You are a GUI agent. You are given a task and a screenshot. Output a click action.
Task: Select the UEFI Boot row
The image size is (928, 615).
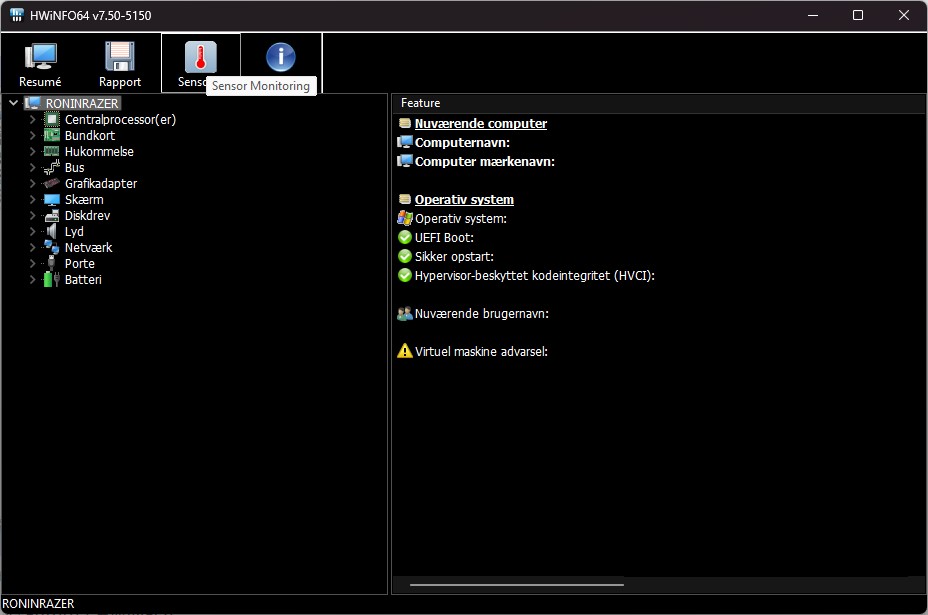[444, 238]
